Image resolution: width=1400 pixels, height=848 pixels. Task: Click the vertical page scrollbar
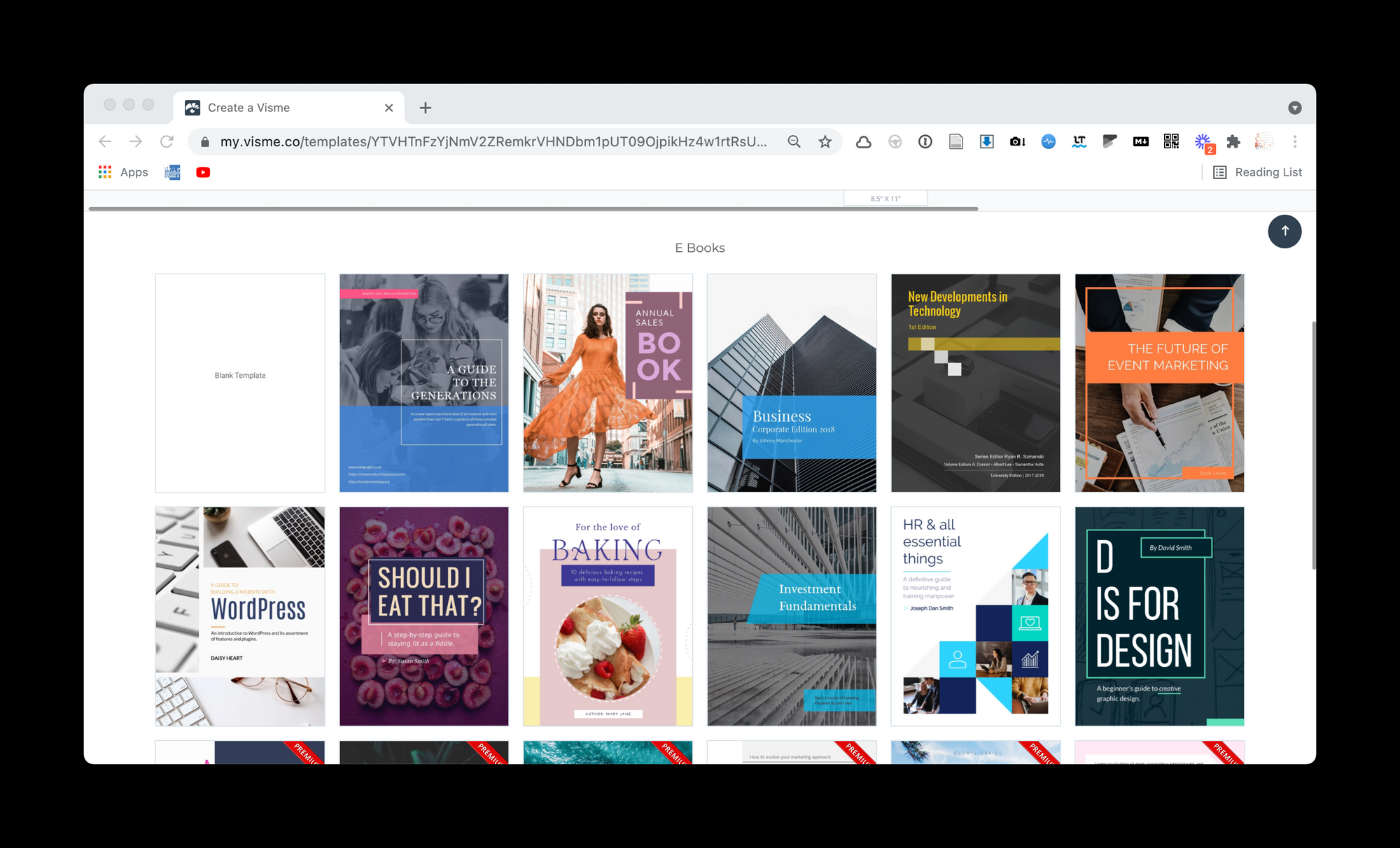1313,446
